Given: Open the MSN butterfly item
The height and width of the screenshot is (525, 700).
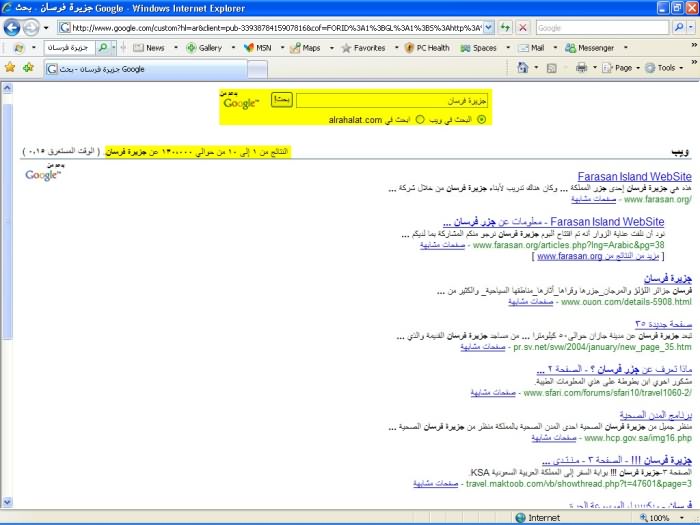Looking at the screenshot, I should (x=258, y=48).
